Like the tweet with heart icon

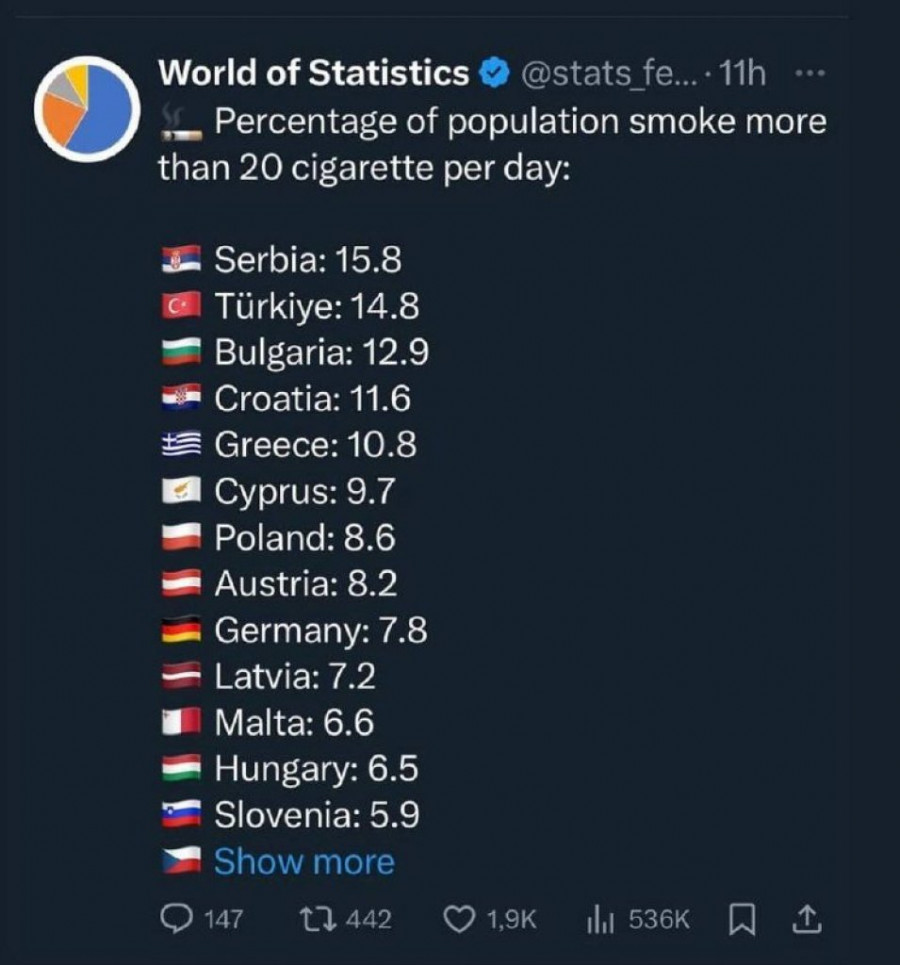tap(459, 919)
